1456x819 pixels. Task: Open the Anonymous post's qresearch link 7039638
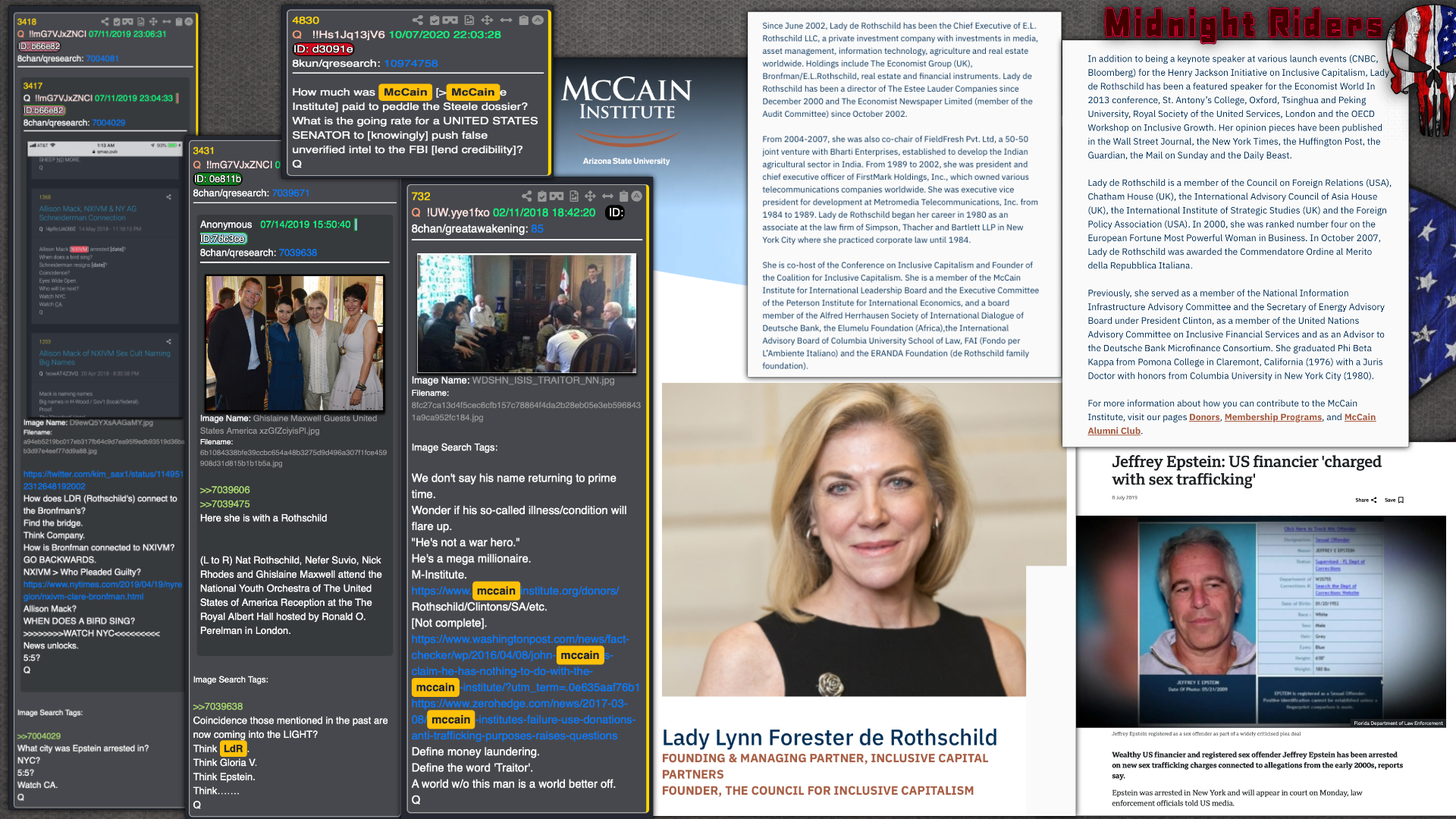[x=297, y=253]
